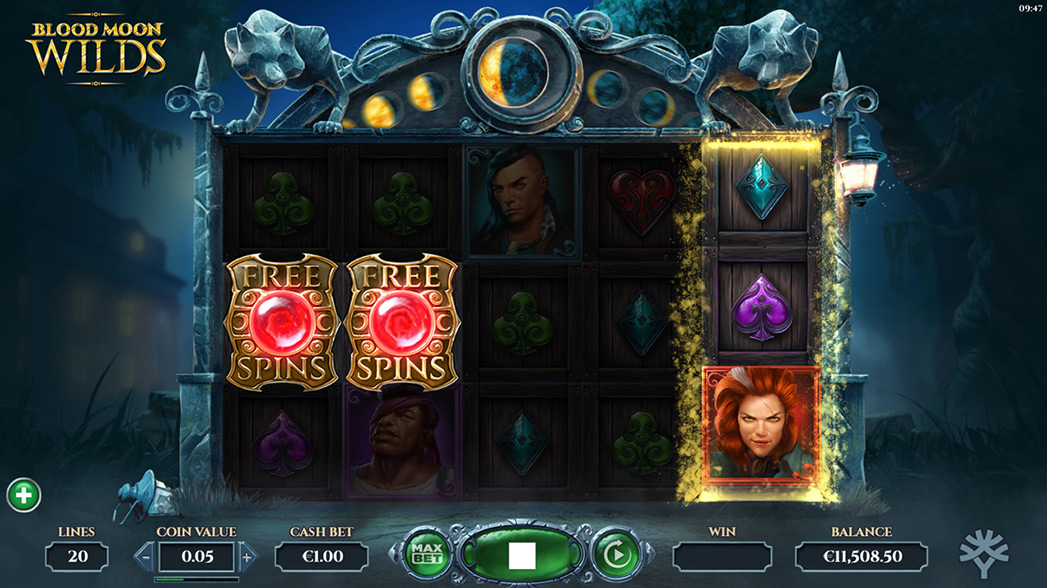The height and width of the screenshot is (588, 1047).
Task: Select the second Free Spins scatter symbol
Action: click(x=402, y=321)
